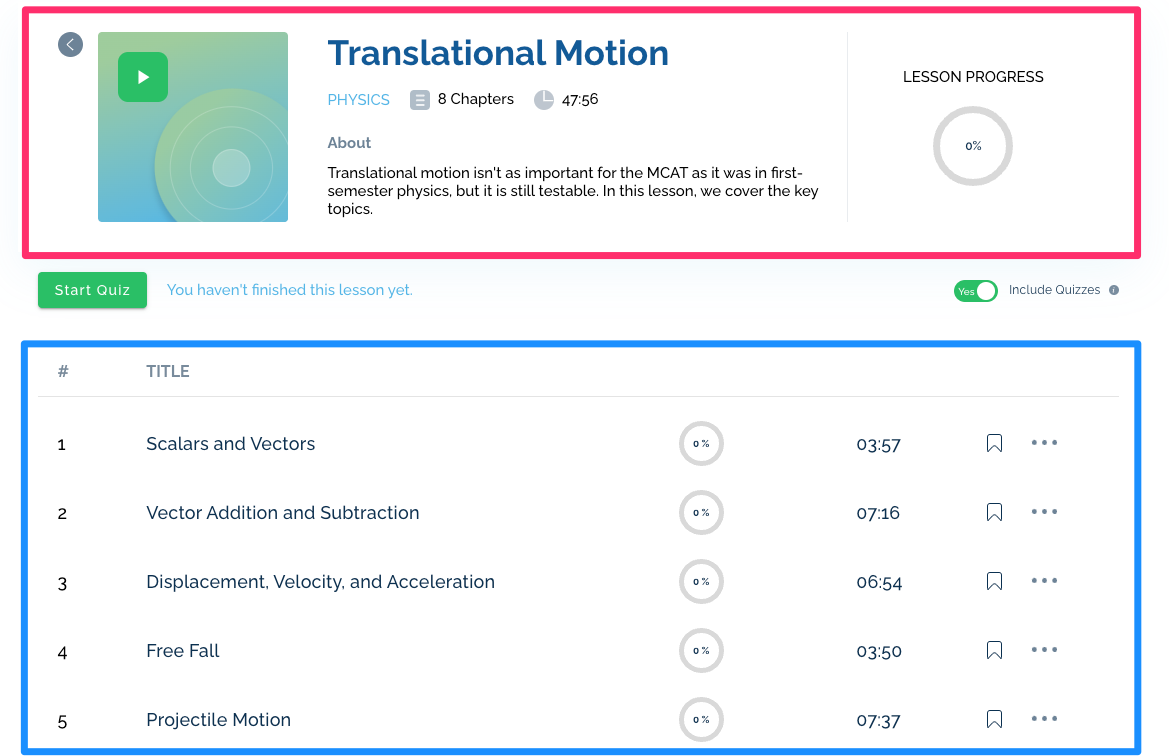Click the lesson thumbnail image

click(x=193, y=127)
